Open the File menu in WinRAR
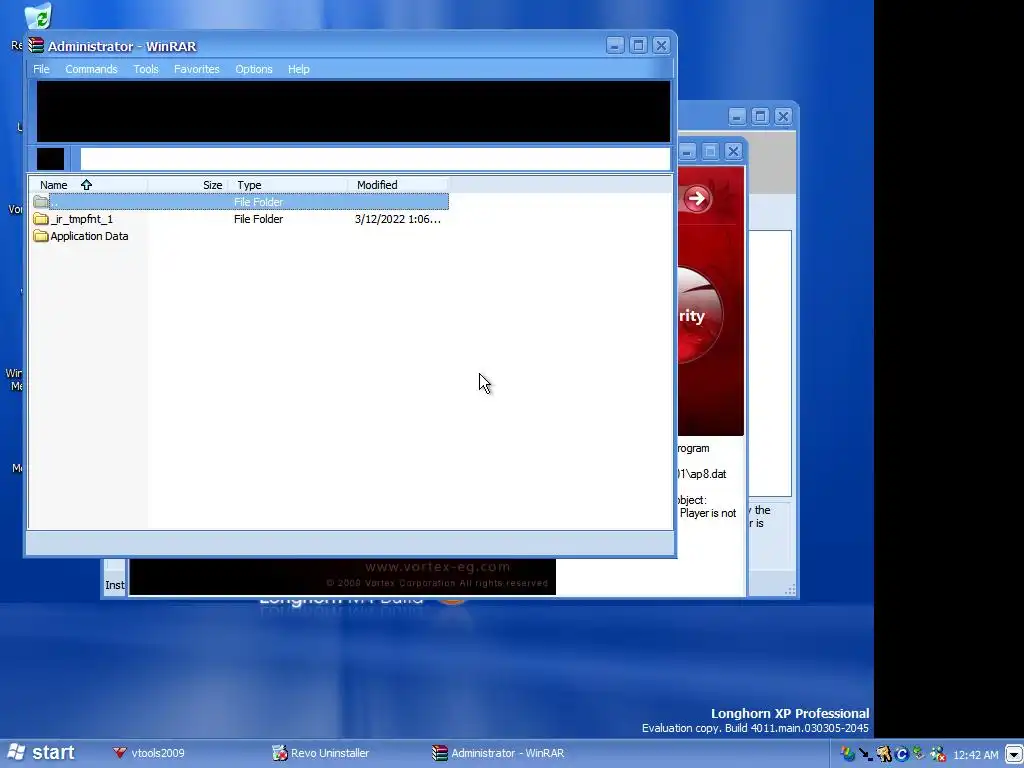The width and height of the screenshot is (1024, 768). [41, 69]
